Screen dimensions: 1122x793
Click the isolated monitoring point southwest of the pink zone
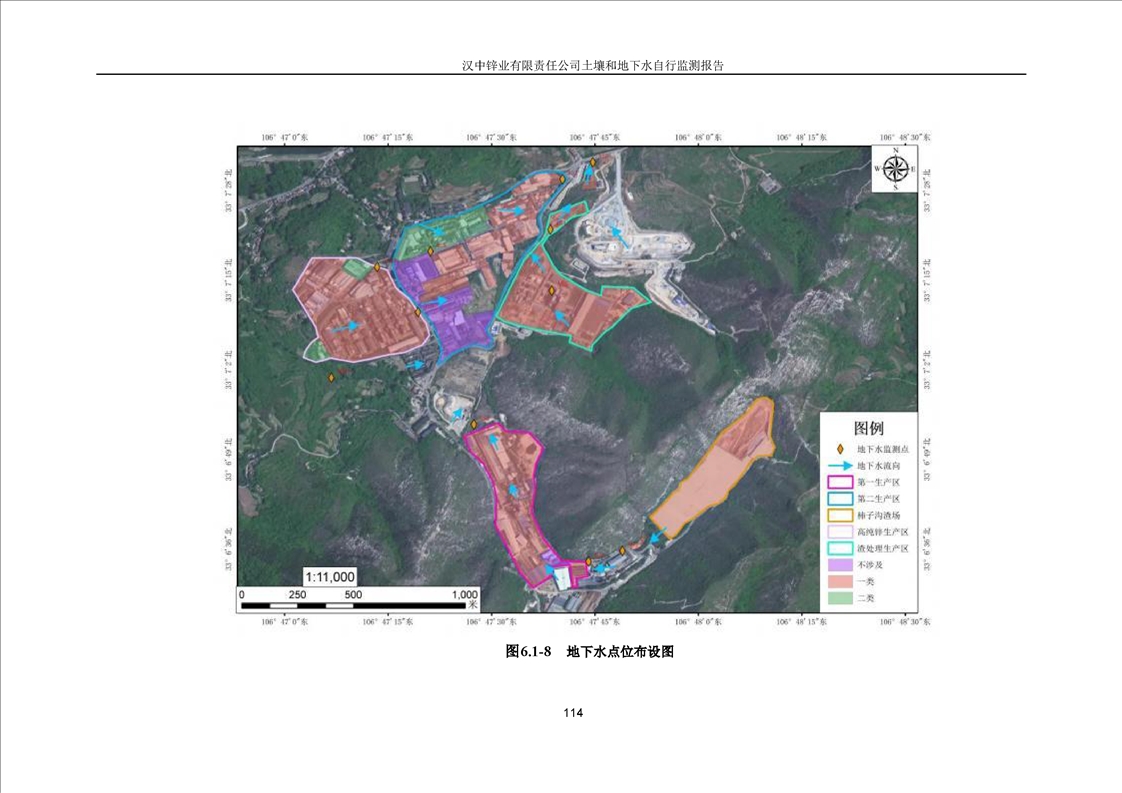[x=331, y=378]
